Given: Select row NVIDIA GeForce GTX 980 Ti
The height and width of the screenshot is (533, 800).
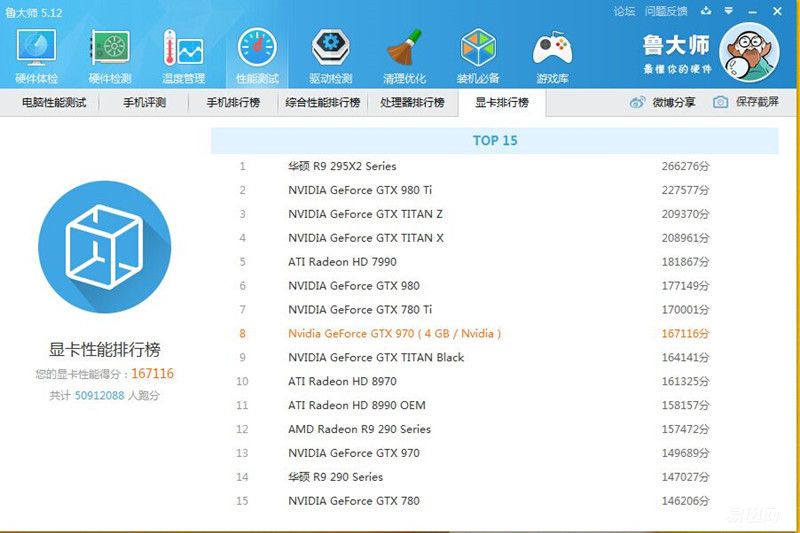Looking at the screenshot, I should pos(495,190).
